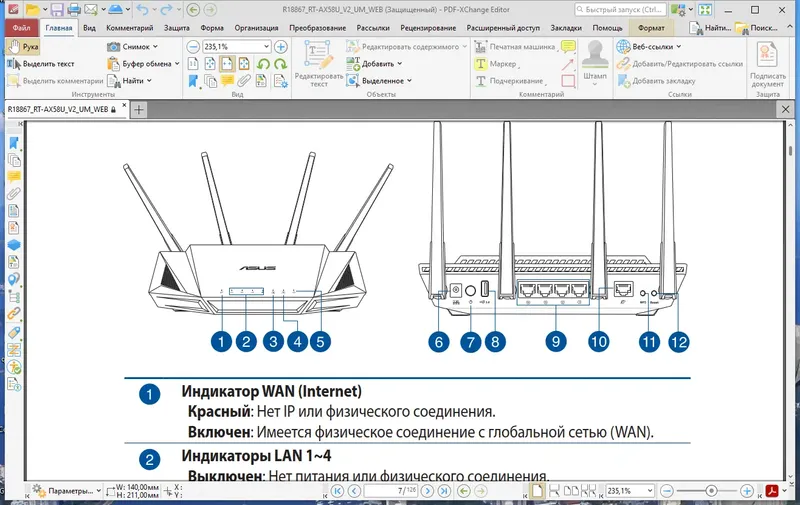Screen dimensions: 800x505
Task: Select the Маркер highlight tool
Action: click(x=497, y=64)
